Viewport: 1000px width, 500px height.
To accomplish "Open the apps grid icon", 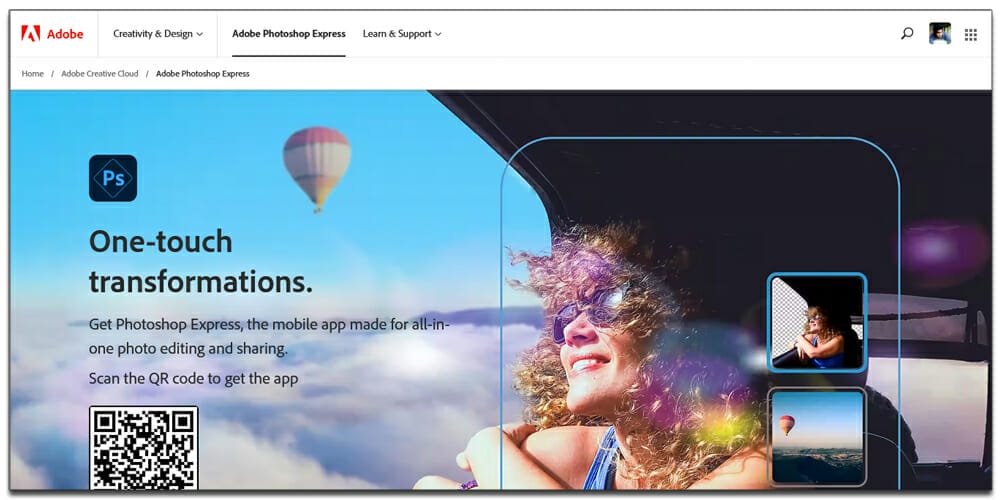I will (x=970, y=34).
